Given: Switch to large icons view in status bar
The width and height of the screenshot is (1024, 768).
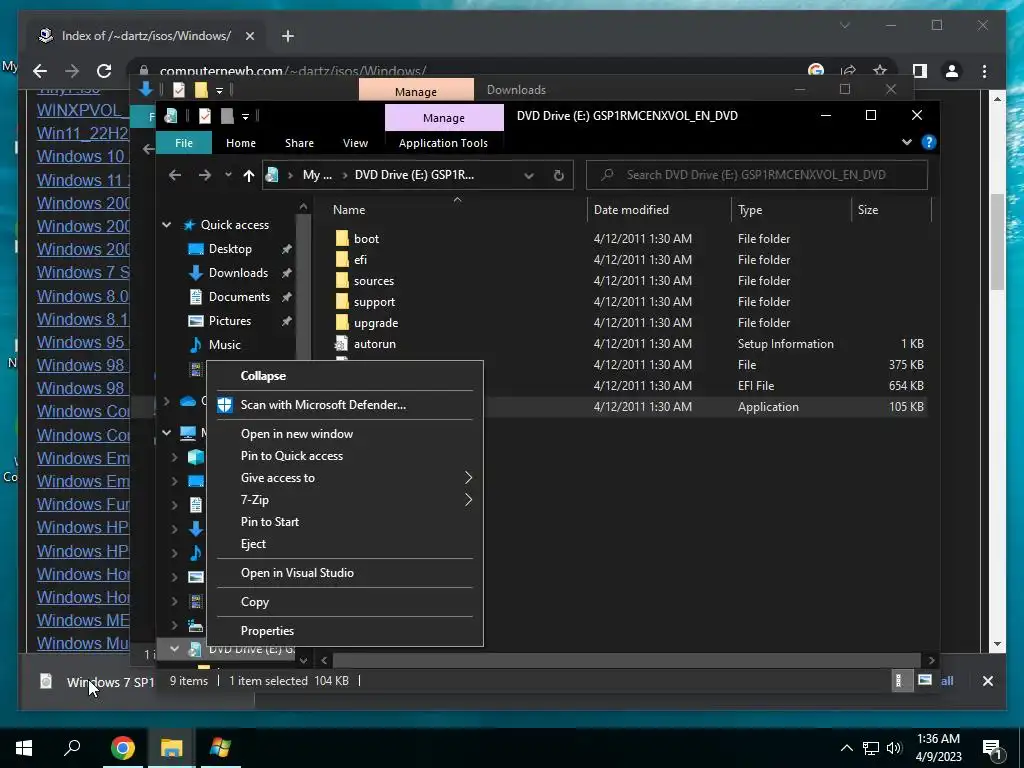Looking at the screenshot, I should 925,680.
